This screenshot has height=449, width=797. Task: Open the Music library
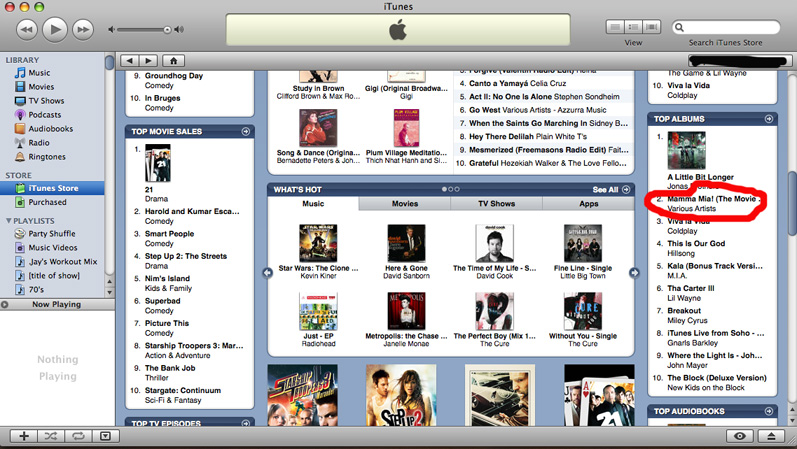[x=39, y=73]
